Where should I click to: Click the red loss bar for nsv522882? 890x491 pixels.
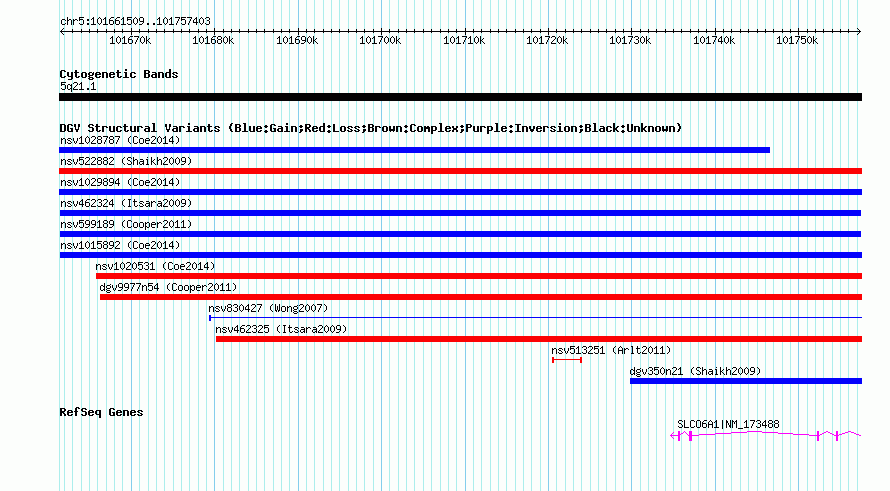click(460, 171)
